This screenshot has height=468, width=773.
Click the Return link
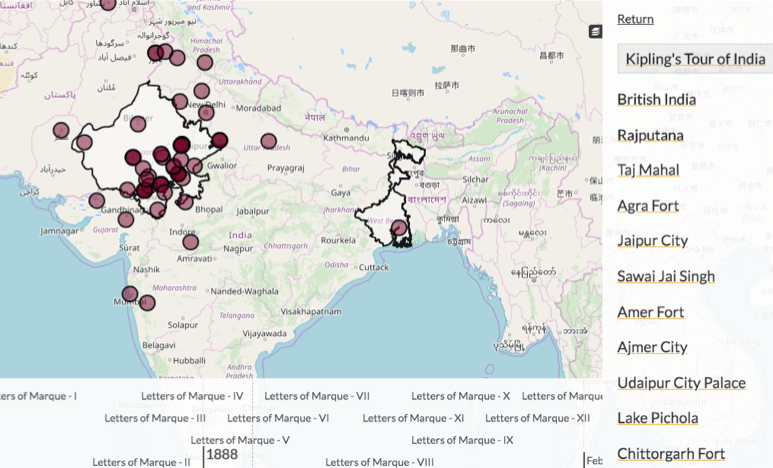(635, 19)
